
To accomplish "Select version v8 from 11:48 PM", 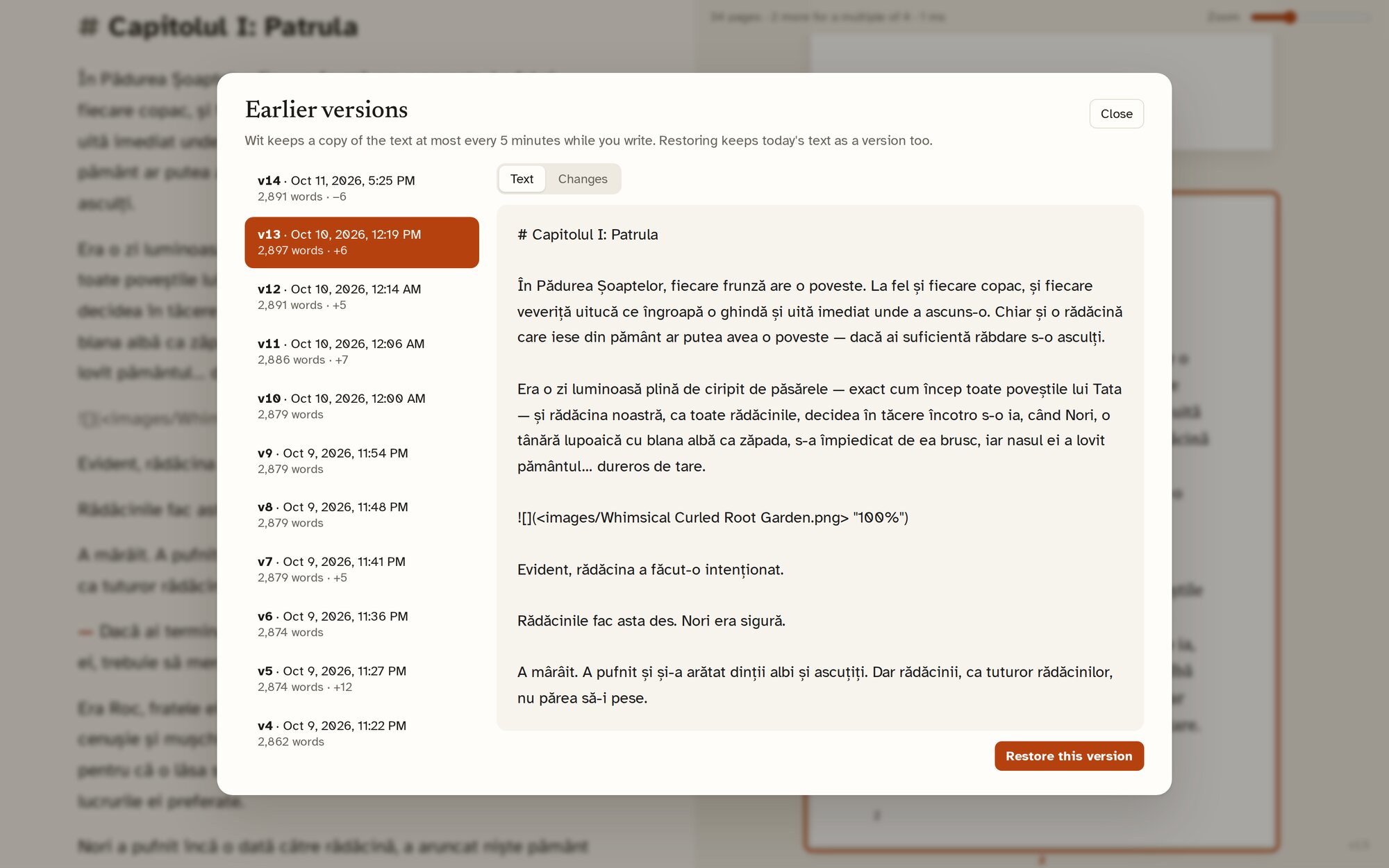I will [x=362, y=515].
